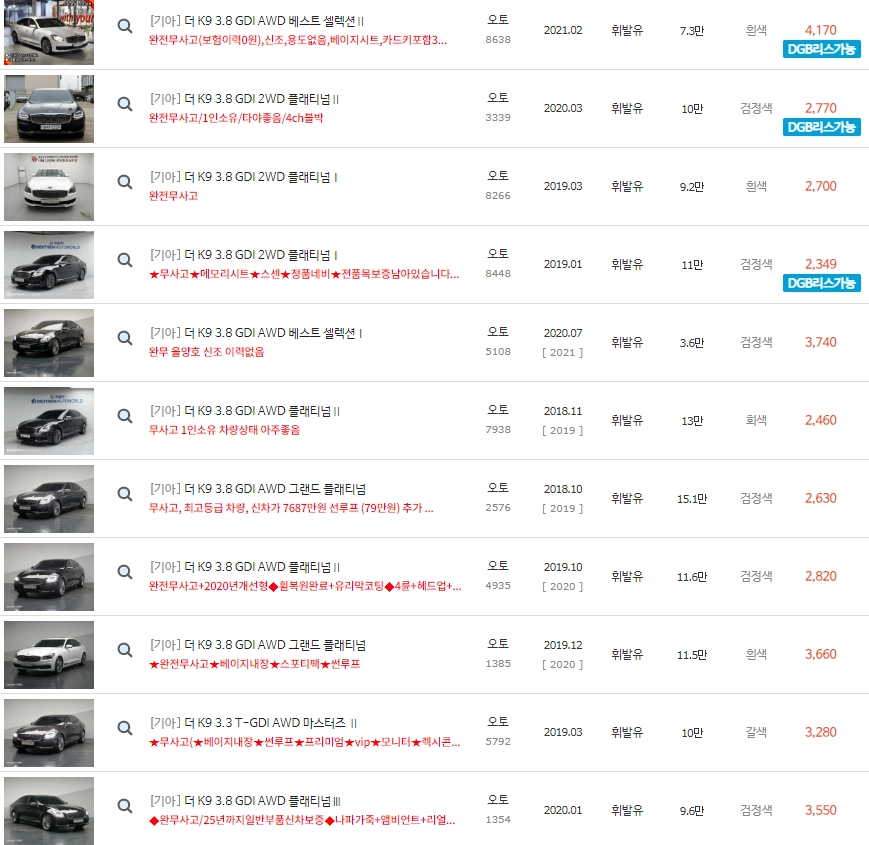Open quick view magnifier for the white 3,660 listing
869x845 pixels.
click(x=124, y=651)
